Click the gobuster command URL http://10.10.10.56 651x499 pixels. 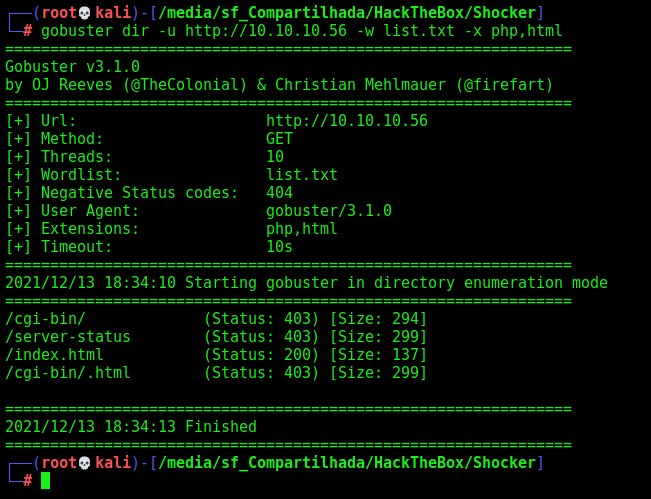tap(266, 31)
